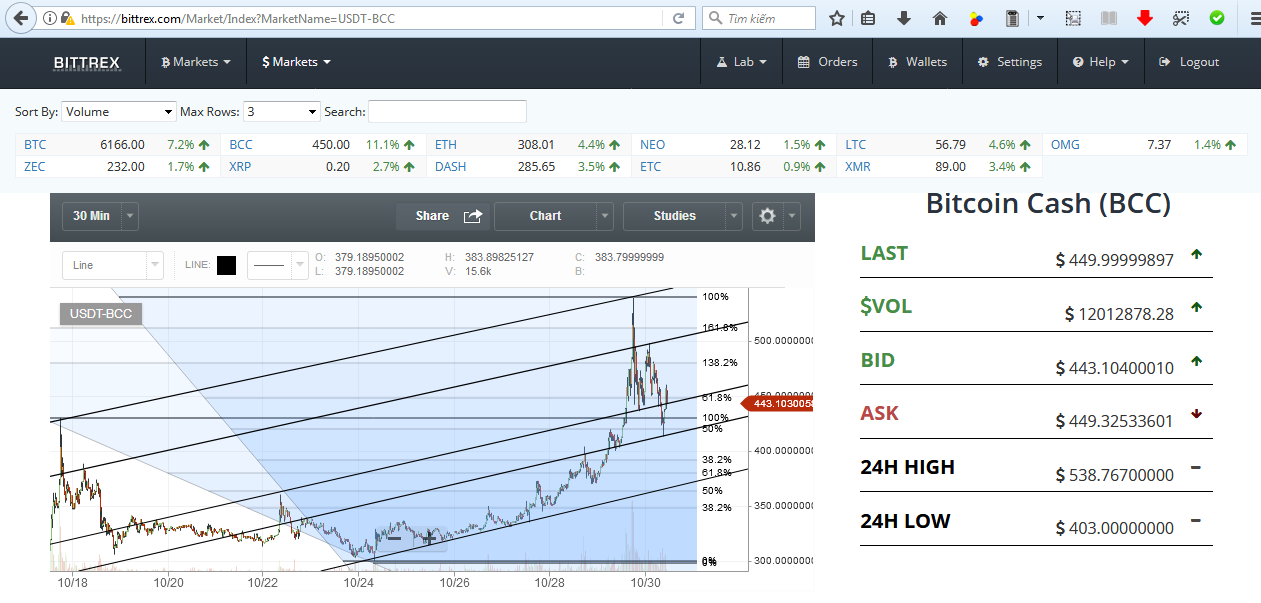Open the Bitcoin Markets dropdown menu

tap(196, 62)
